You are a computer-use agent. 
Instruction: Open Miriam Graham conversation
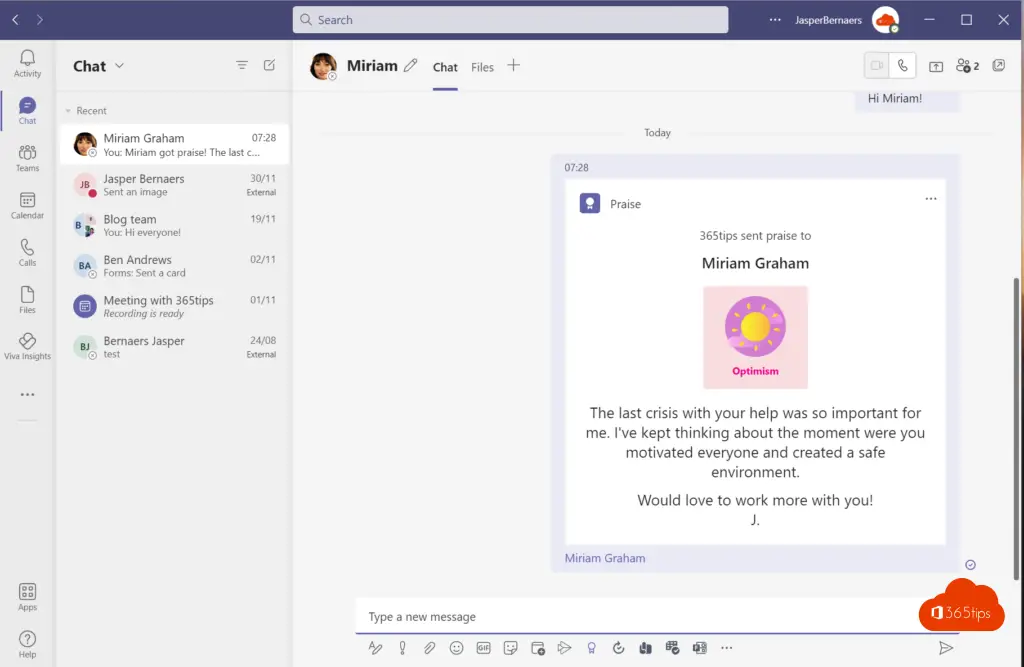[174, 144]
